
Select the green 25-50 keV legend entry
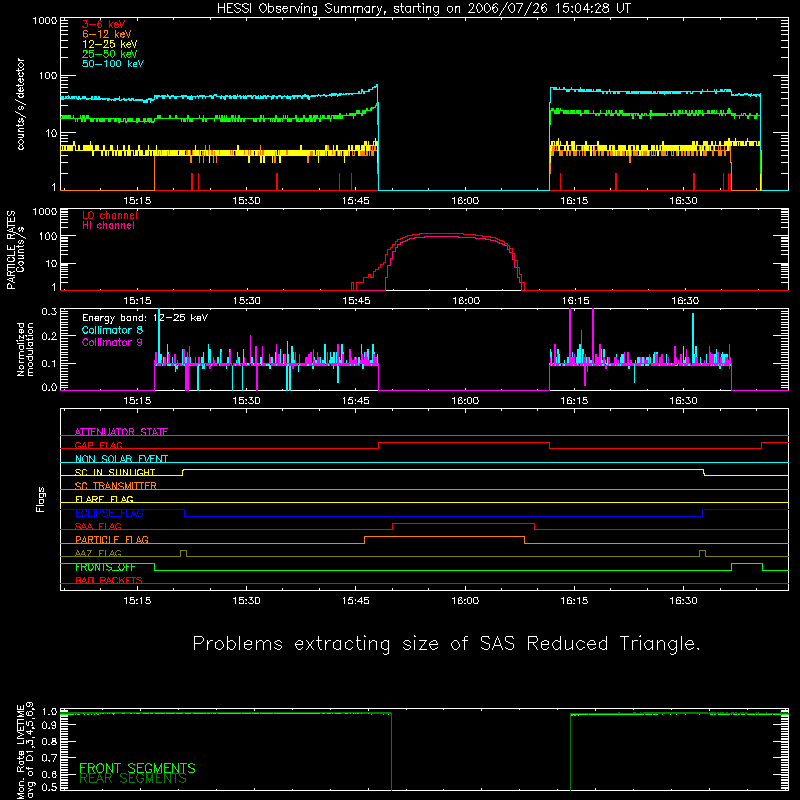[x=110, y=54]
